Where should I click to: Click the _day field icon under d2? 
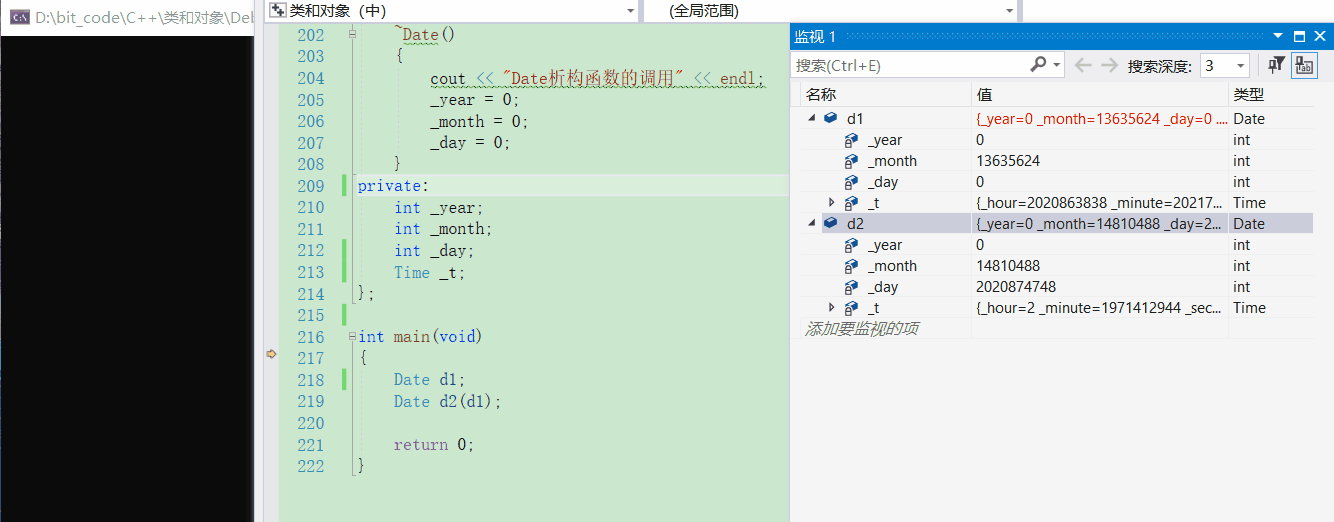pyautogui.click(x=852, y=287)
